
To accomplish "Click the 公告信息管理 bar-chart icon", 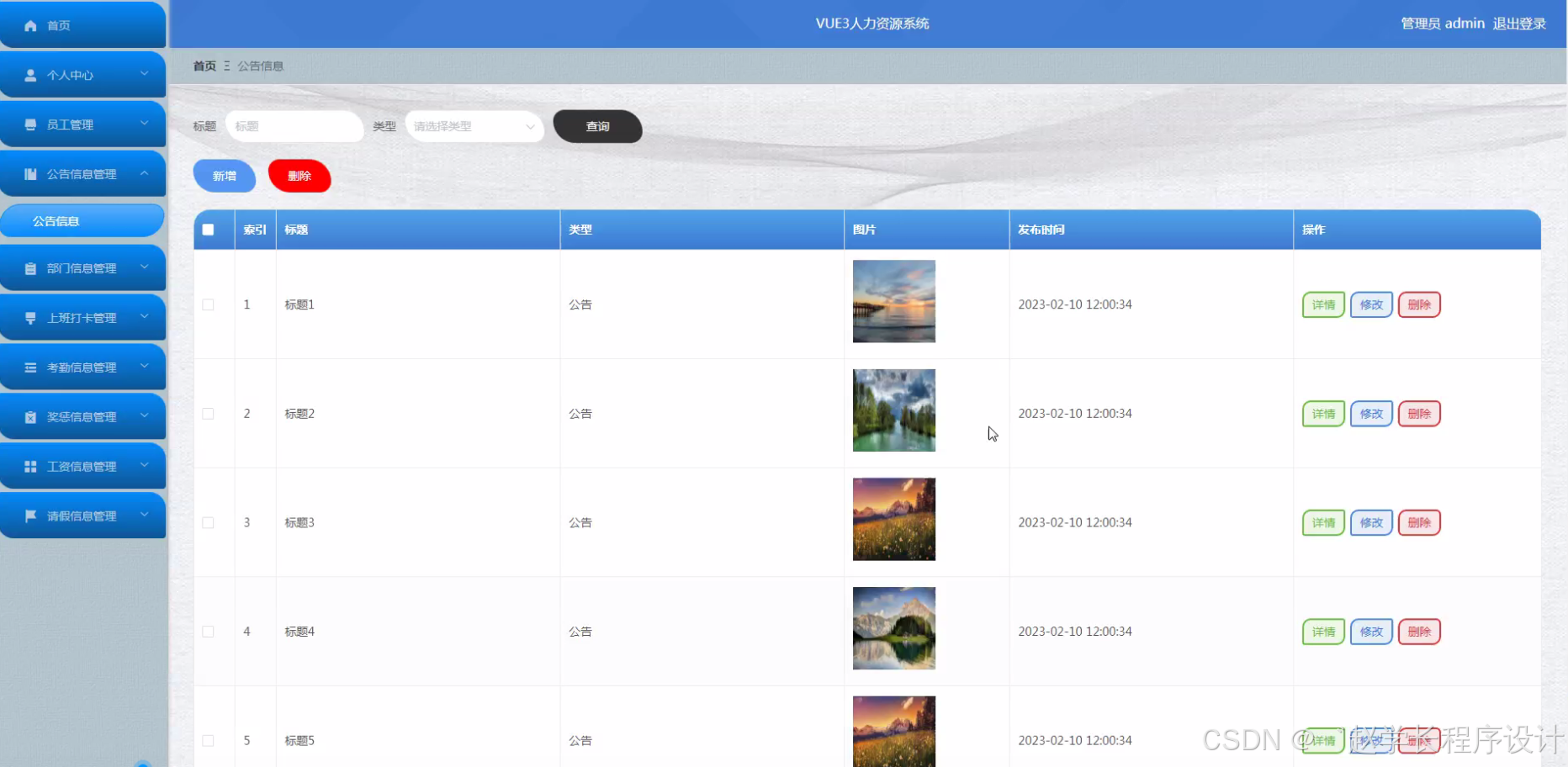I will (30, 173).
